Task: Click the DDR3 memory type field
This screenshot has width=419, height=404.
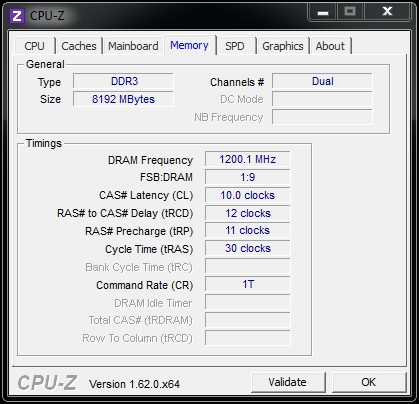Action: (123, 81)
